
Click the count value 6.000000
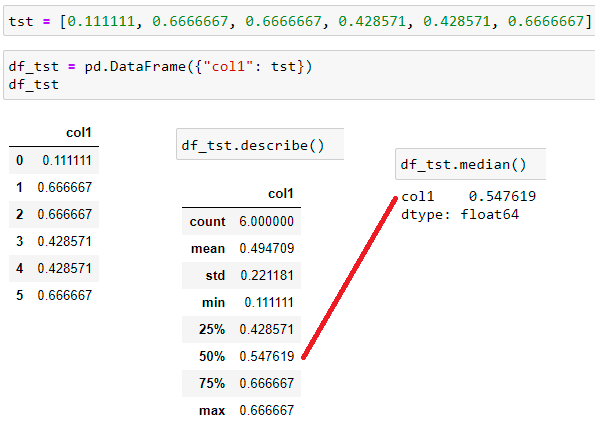pos(266,221)
